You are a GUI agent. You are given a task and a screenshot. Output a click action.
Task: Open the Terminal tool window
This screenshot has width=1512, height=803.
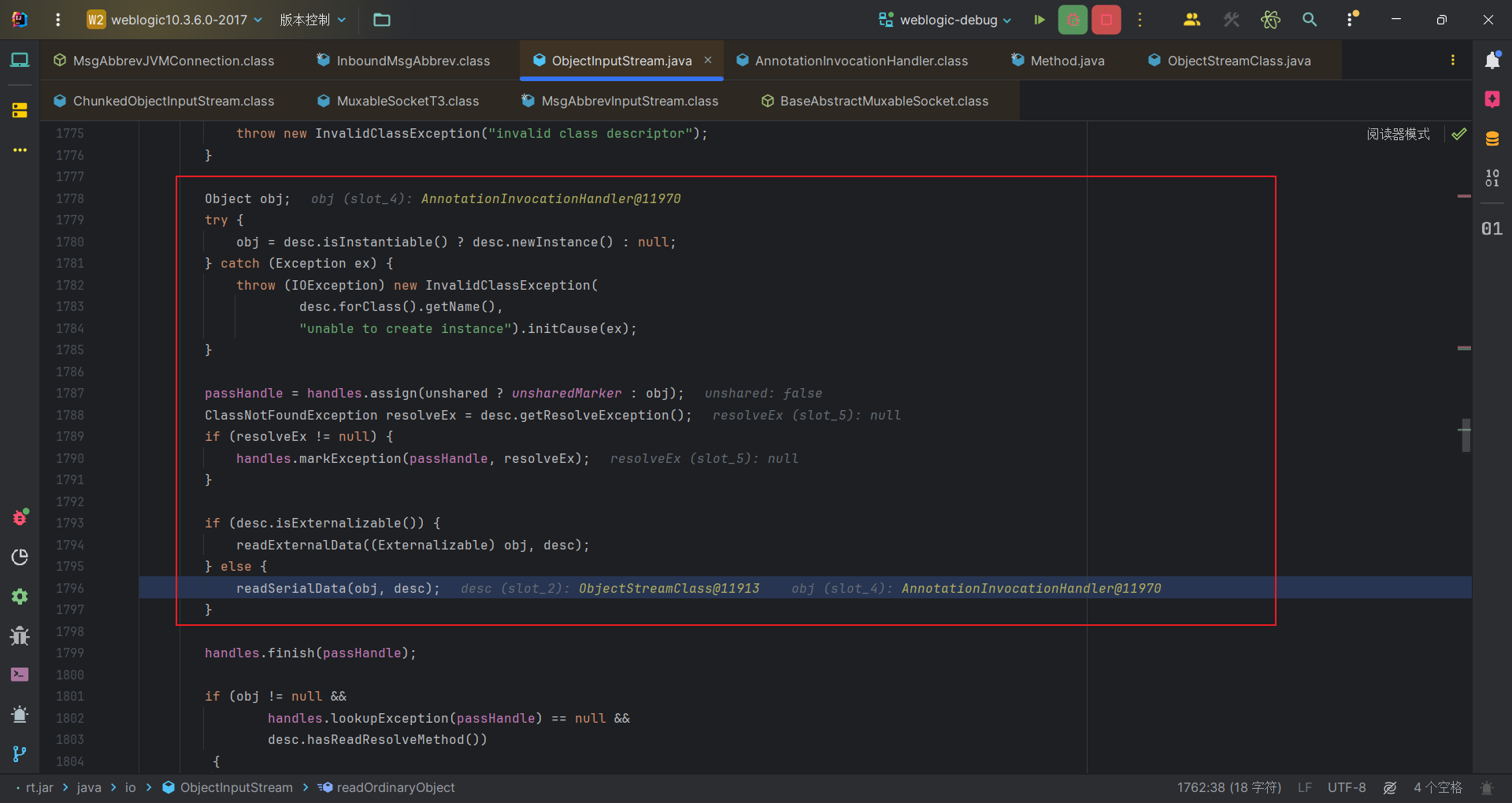20,675
